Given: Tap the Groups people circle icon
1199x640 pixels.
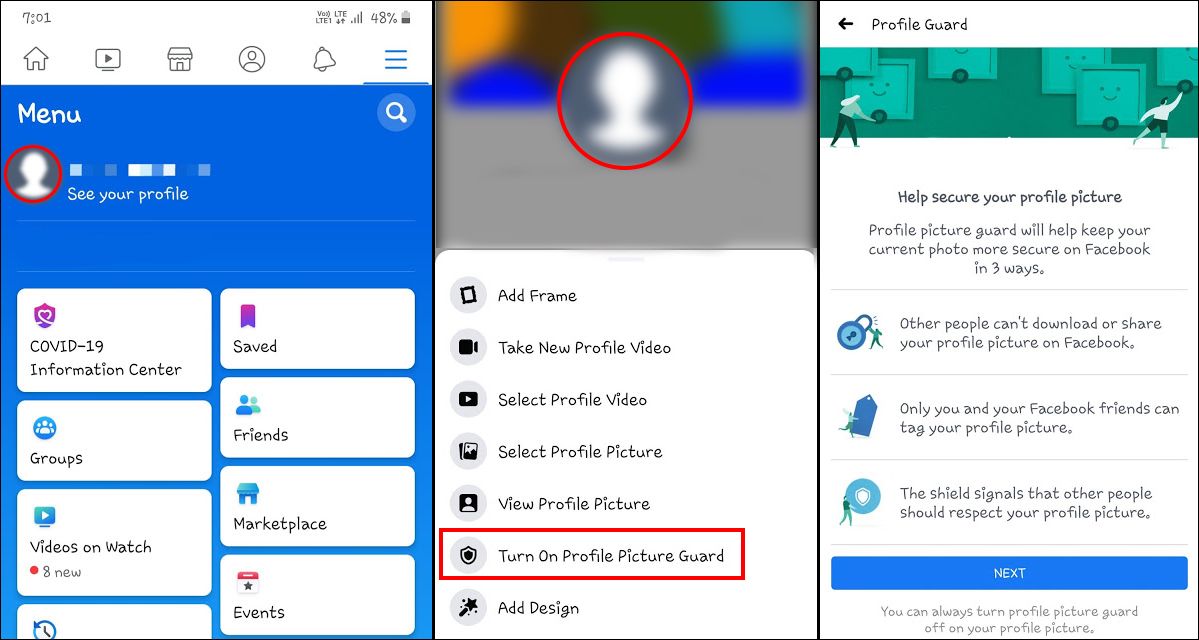Looking at the screenshot, I should coord(45,428).
